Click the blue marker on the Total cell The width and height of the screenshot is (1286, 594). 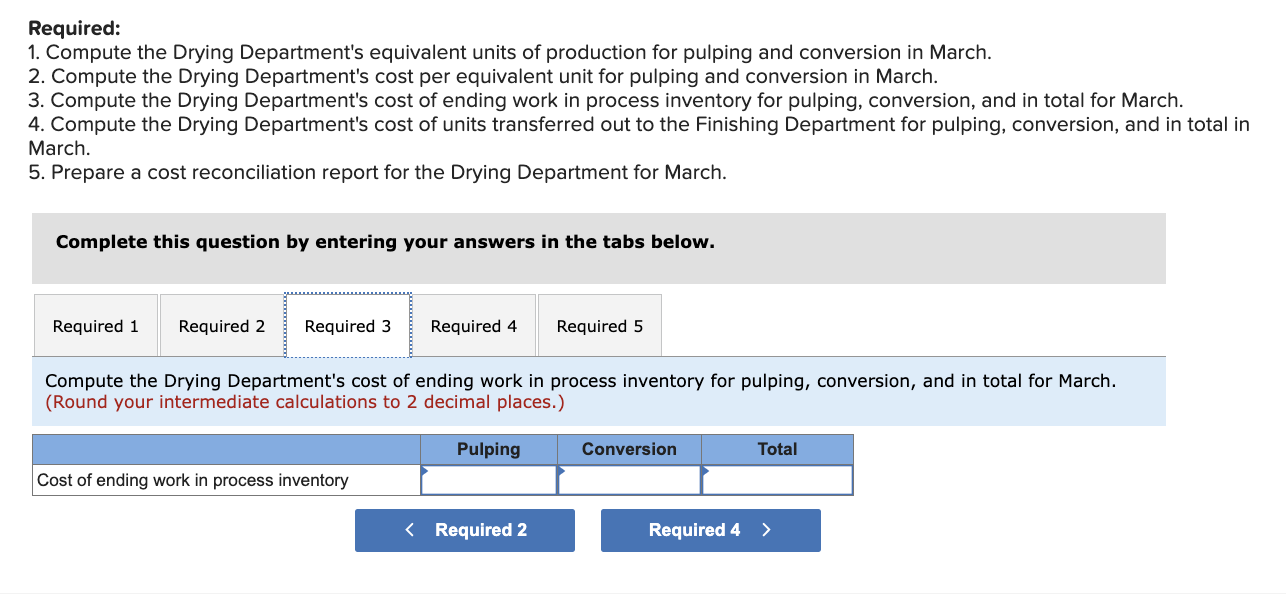(704, 471)
